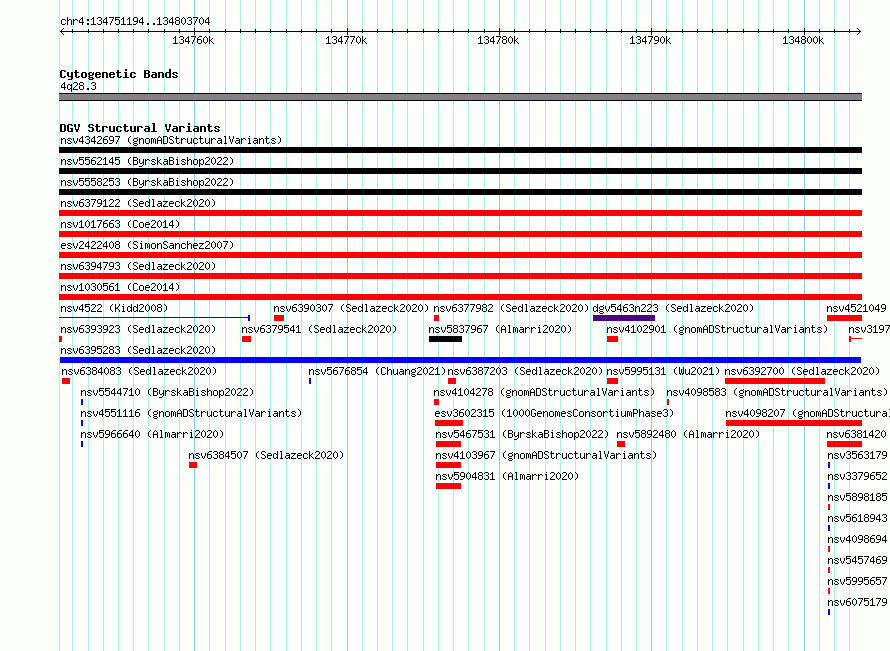Open the nsv5558253 ByrskaBishop2022 variant label

147,182
